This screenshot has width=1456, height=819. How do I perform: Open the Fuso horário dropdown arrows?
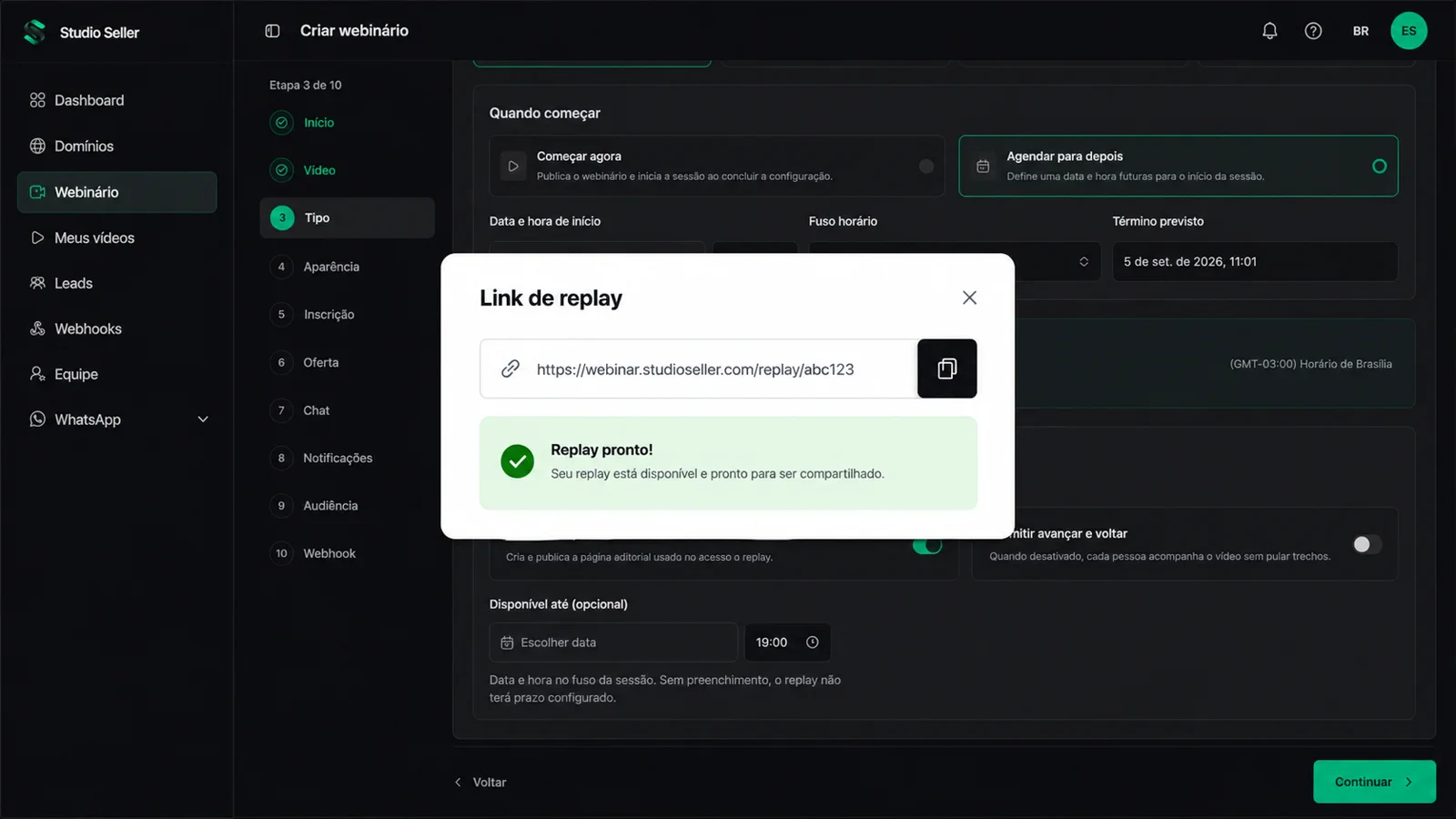point(1084,262)
